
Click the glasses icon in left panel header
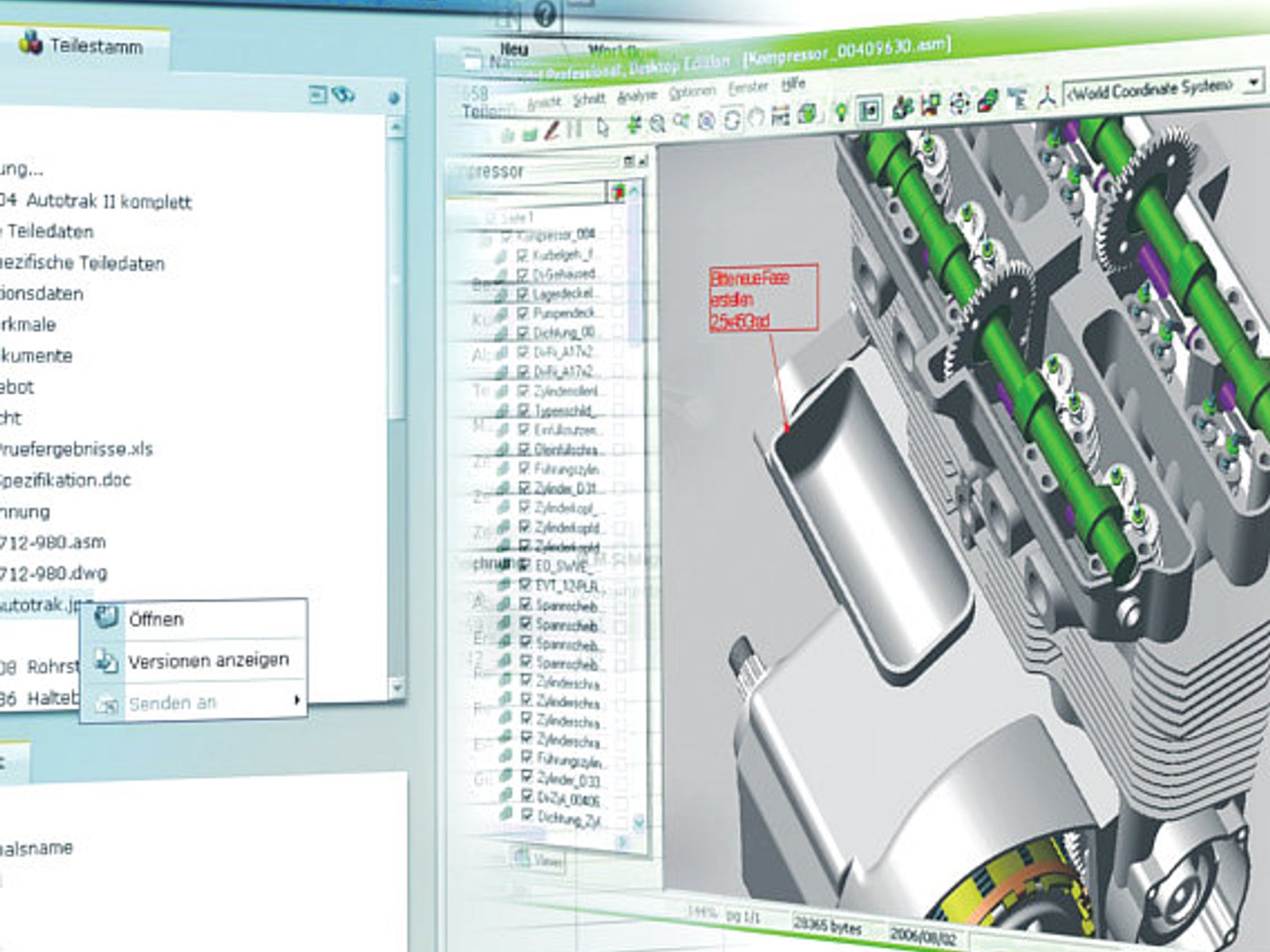tap(344, 95)
